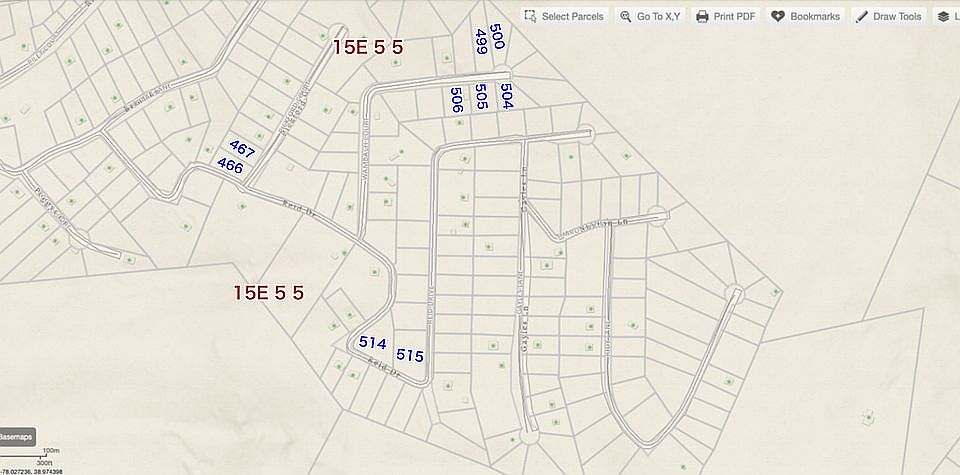Click the Go To X,Y magnifier icon
The image size is (960, 475).
click(625, 17)
